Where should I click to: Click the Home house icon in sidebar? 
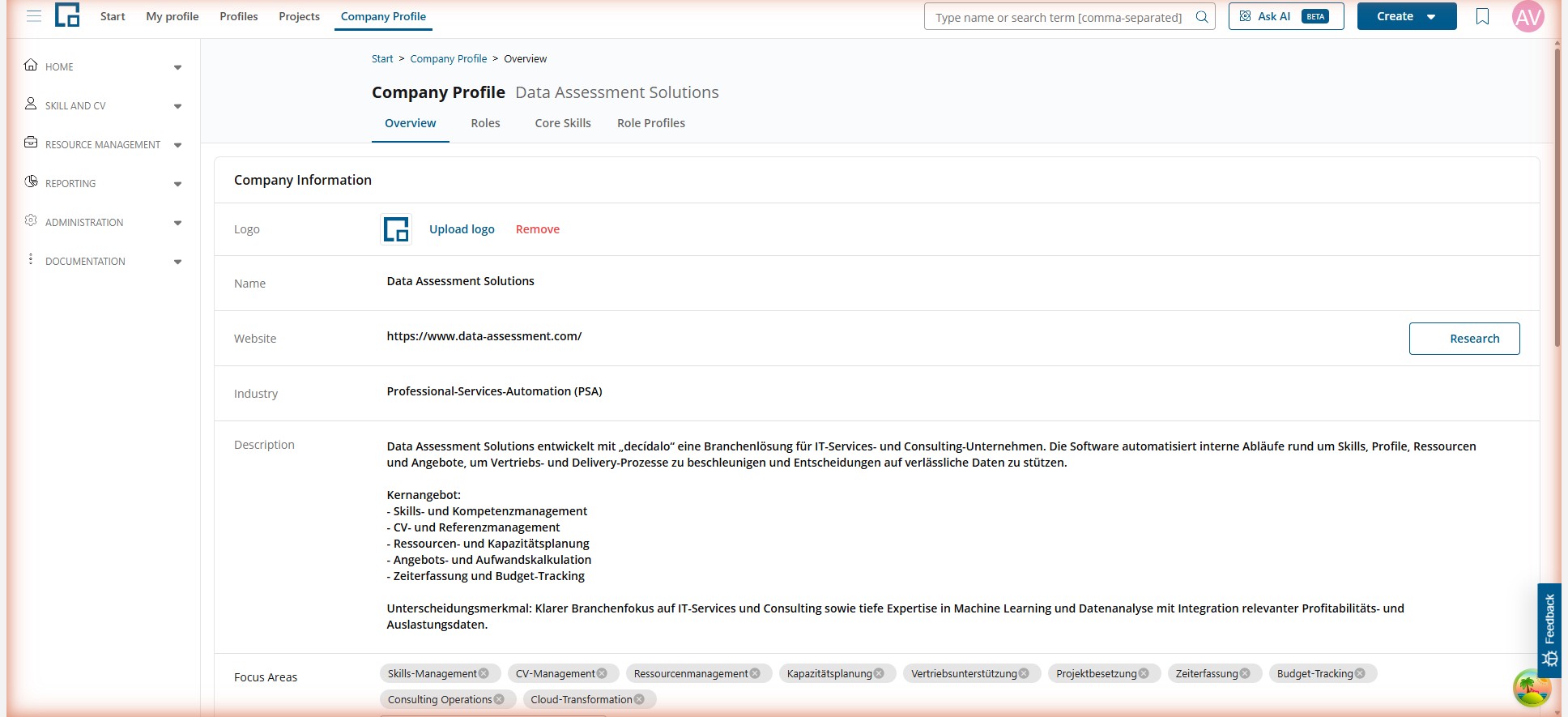click(31, 65)
